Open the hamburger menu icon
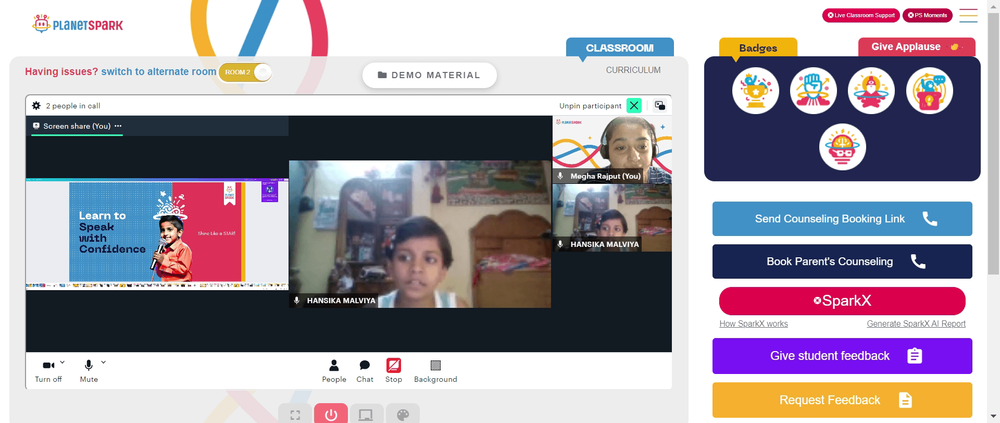 (x=968, y=15)
